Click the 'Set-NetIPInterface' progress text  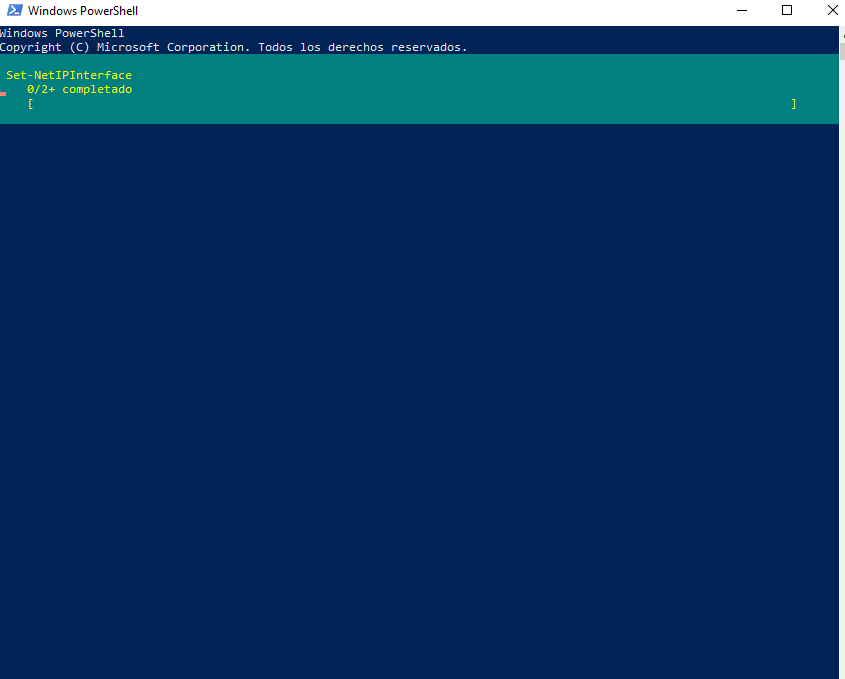69,75
